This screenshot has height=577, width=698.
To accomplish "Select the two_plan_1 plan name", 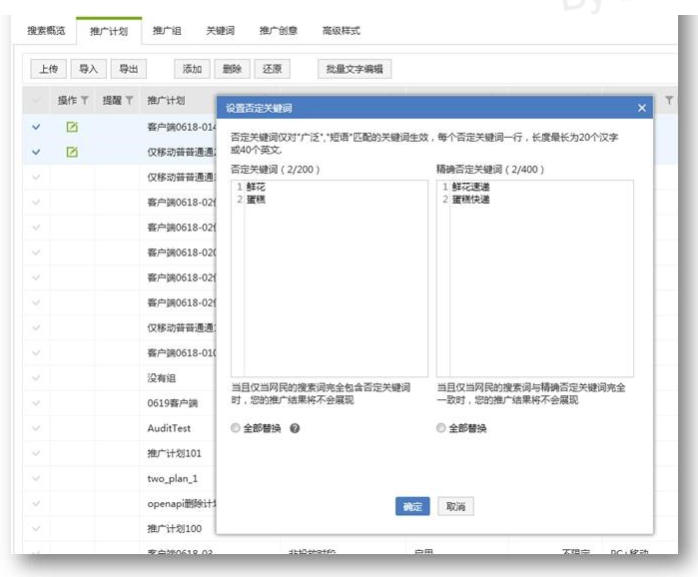I will pos(173,479).
